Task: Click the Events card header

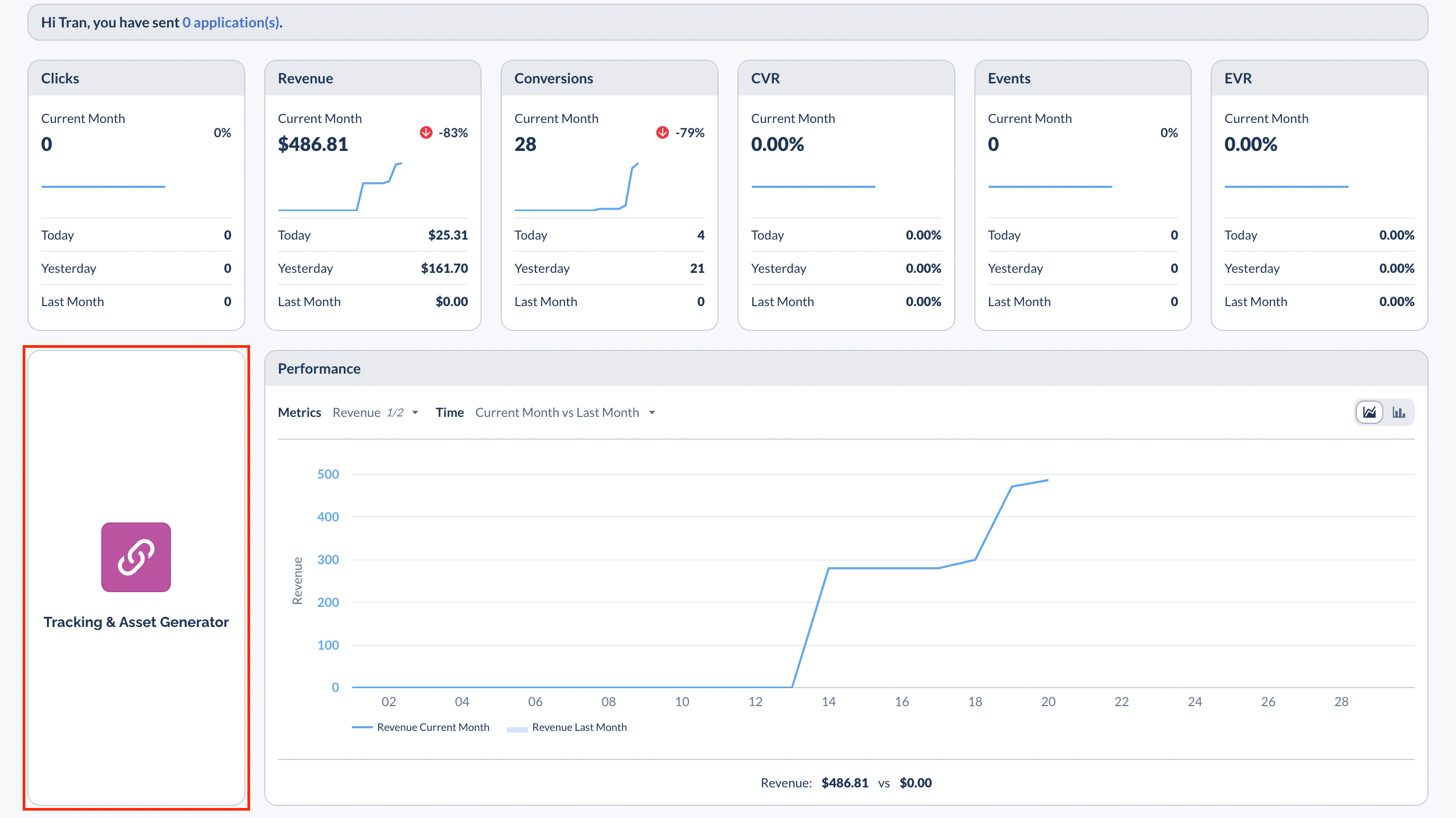Action: tap(1009, 78)
